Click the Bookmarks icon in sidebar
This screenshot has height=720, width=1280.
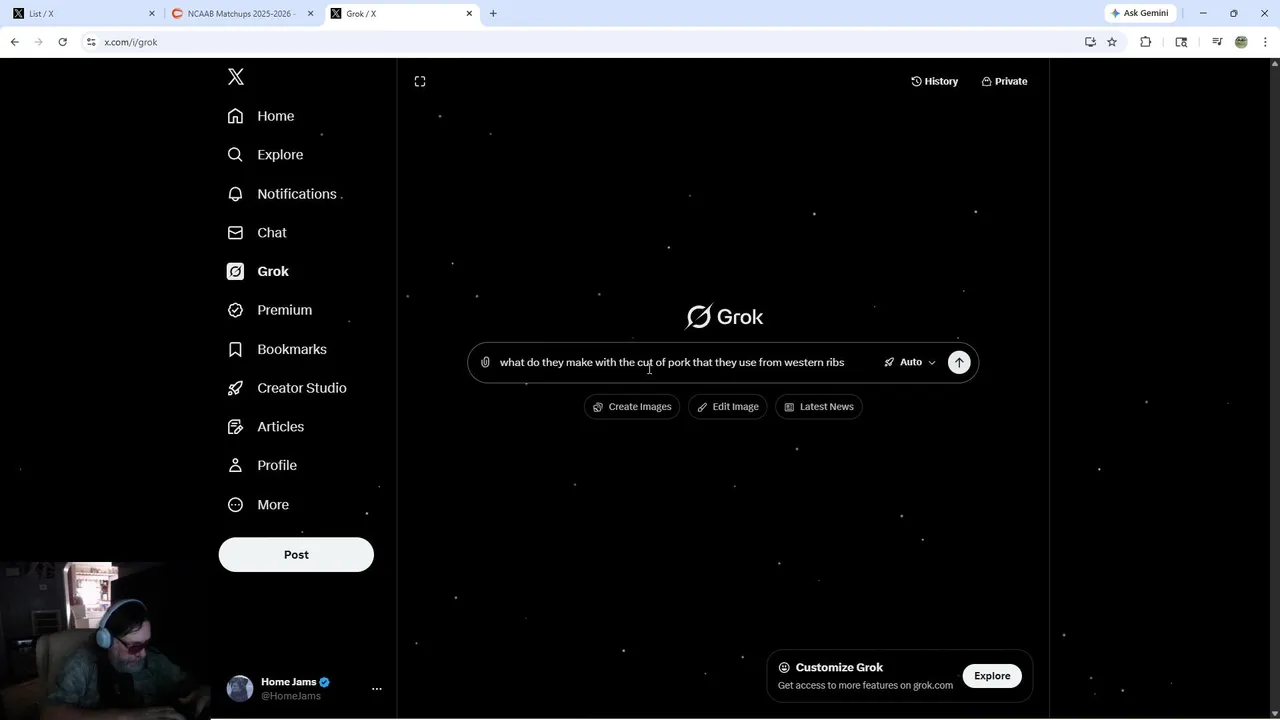pyautogui.click(x=235, y=349)
